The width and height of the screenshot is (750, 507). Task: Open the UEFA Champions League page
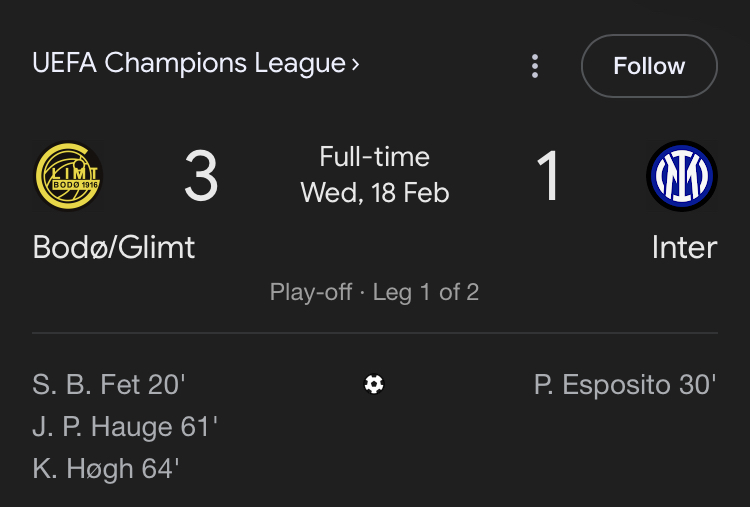189,64
